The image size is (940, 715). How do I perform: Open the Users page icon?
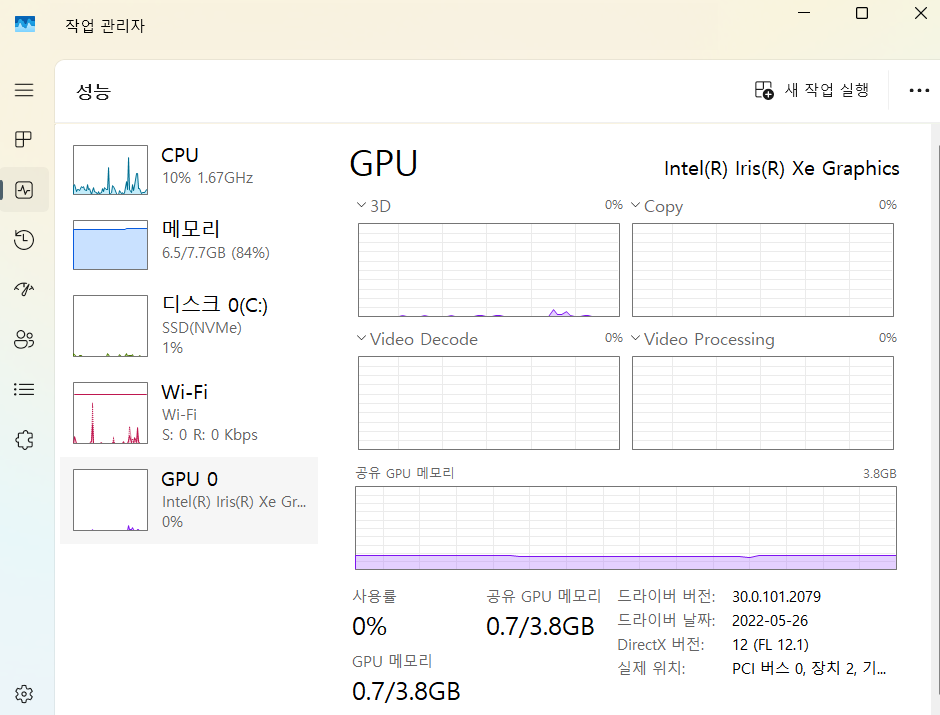(24, 340)
